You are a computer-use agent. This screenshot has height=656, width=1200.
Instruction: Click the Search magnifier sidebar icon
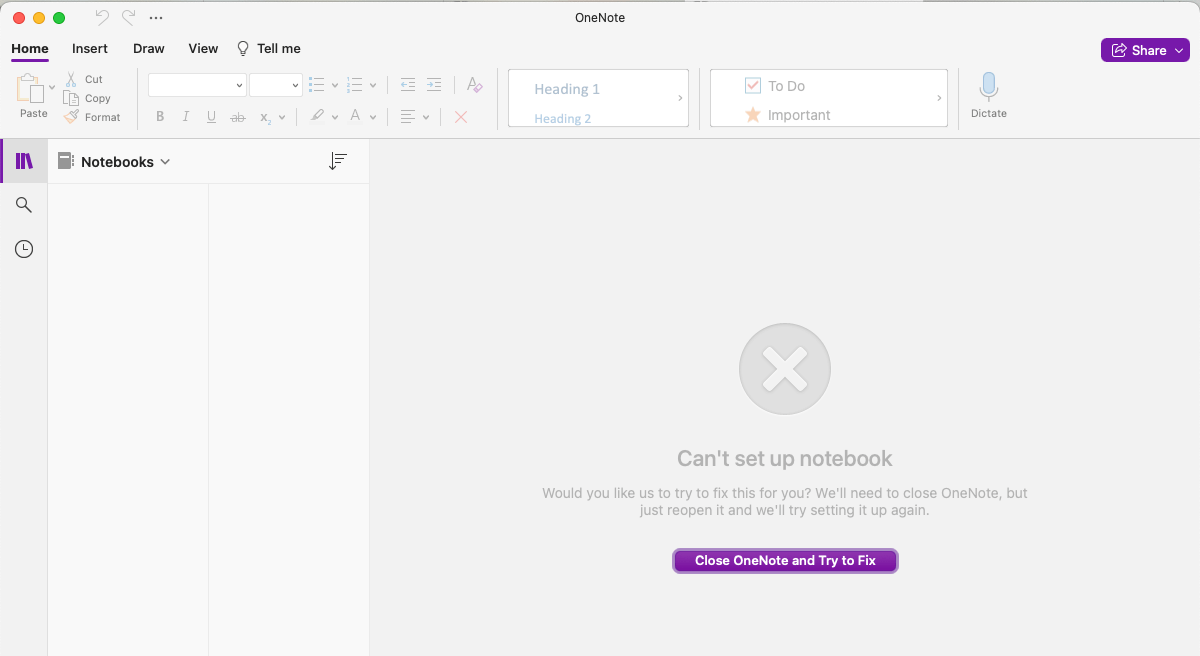click(x=24, y=205)
